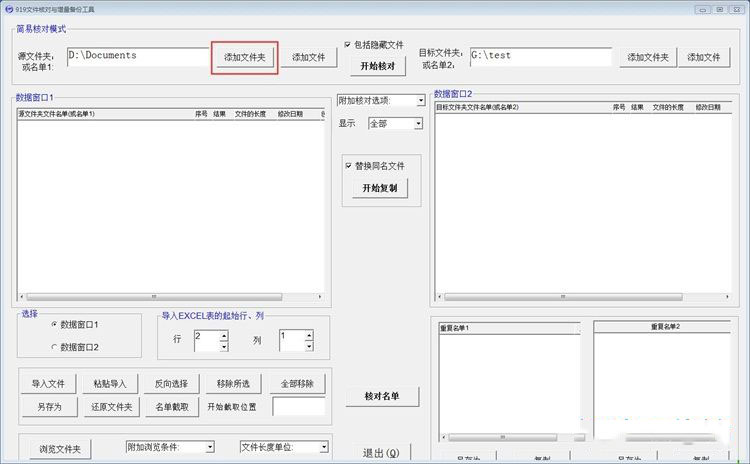Decrease 列 value with down arrow
Viewport: 750px width, 464px height.
click(x=309, y=346)
